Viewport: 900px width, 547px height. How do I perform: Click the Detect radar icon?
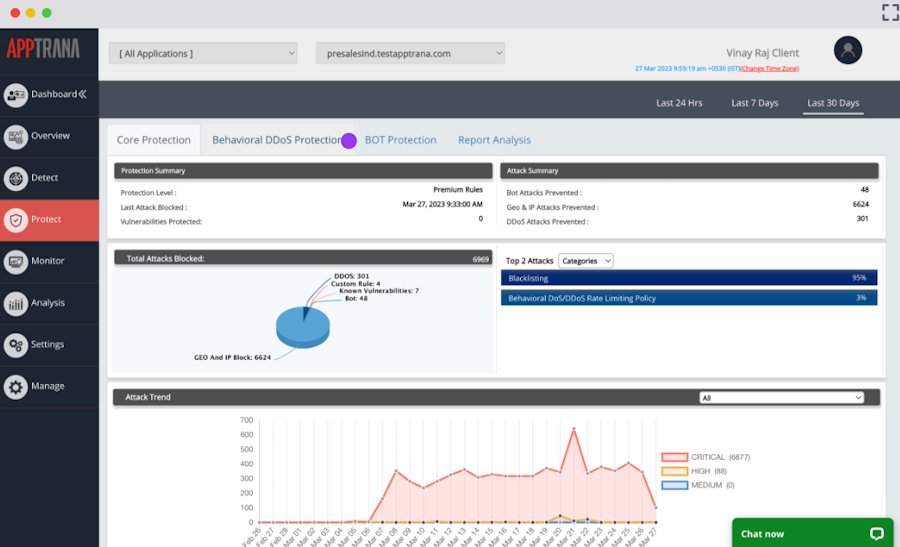click(15, 179)
